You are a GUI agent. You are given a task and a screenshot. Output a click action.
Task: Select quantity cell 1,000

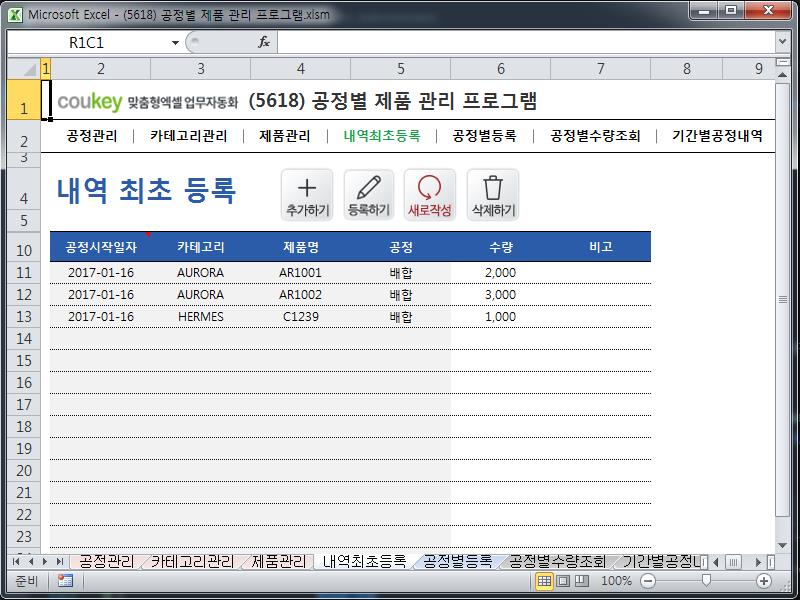tap(501, 316)
